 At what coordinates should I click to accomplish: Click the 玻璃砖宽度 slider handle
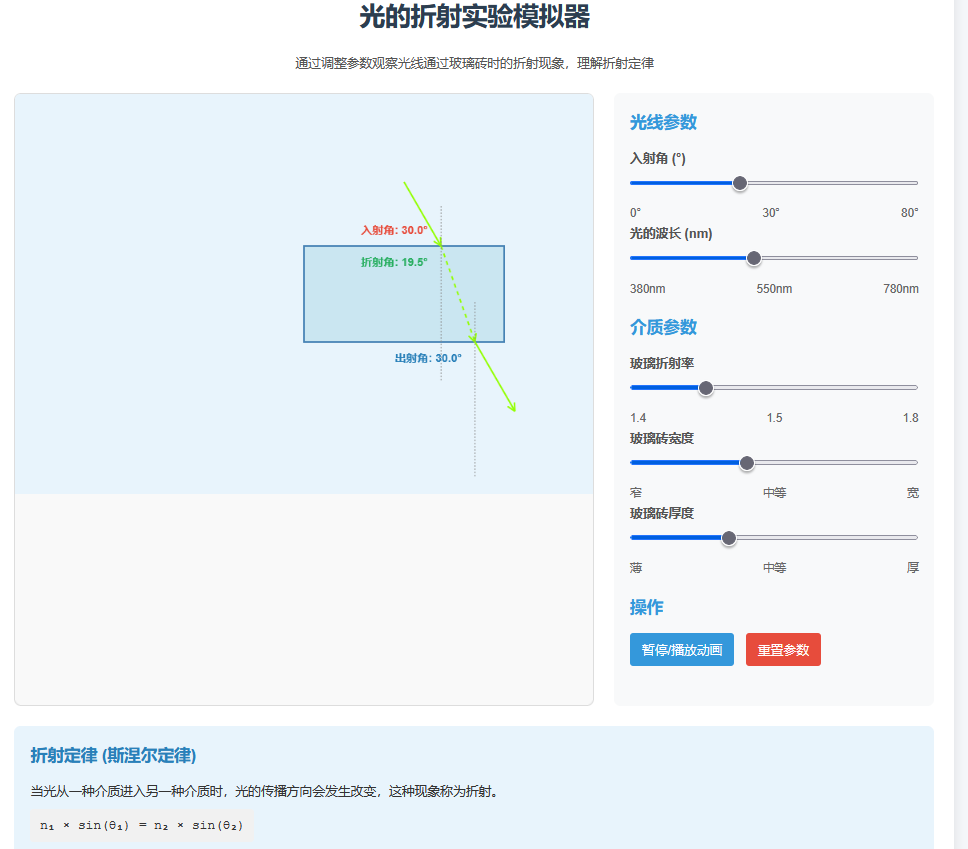tap(746, 463)
